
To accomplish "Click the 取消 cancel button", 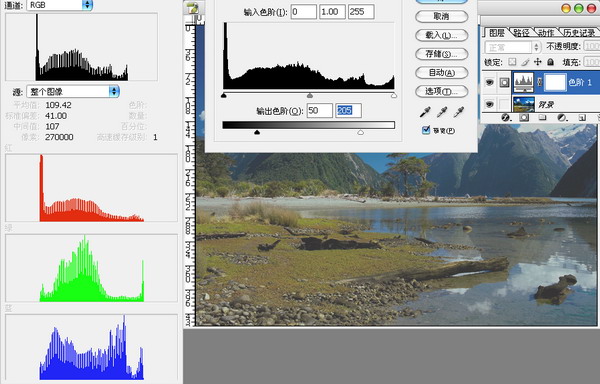I will 442,16.
